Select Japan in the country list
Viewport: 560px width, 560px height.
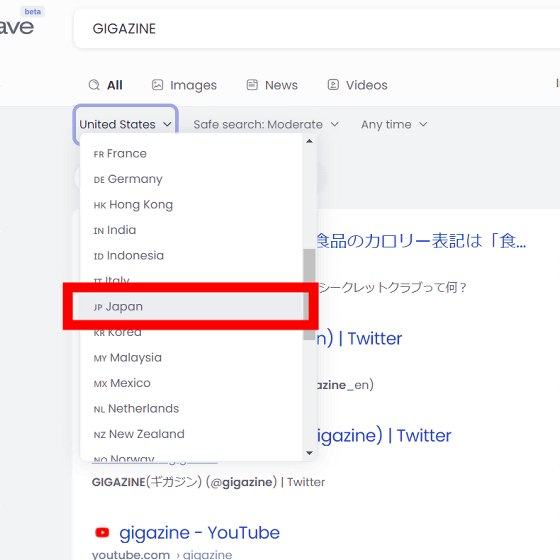coord(191,306)
